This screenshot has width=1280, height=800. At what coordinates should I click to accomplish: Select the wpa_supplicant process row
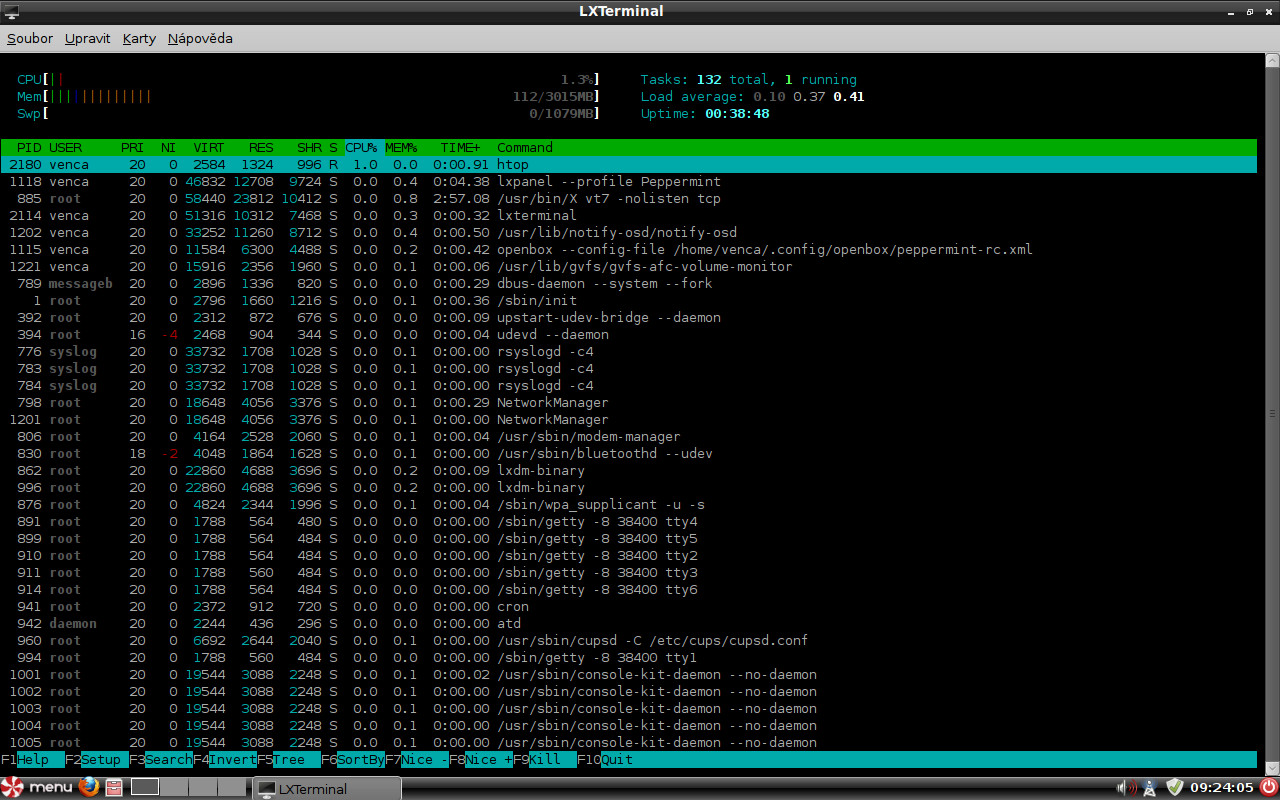(628, 504)
